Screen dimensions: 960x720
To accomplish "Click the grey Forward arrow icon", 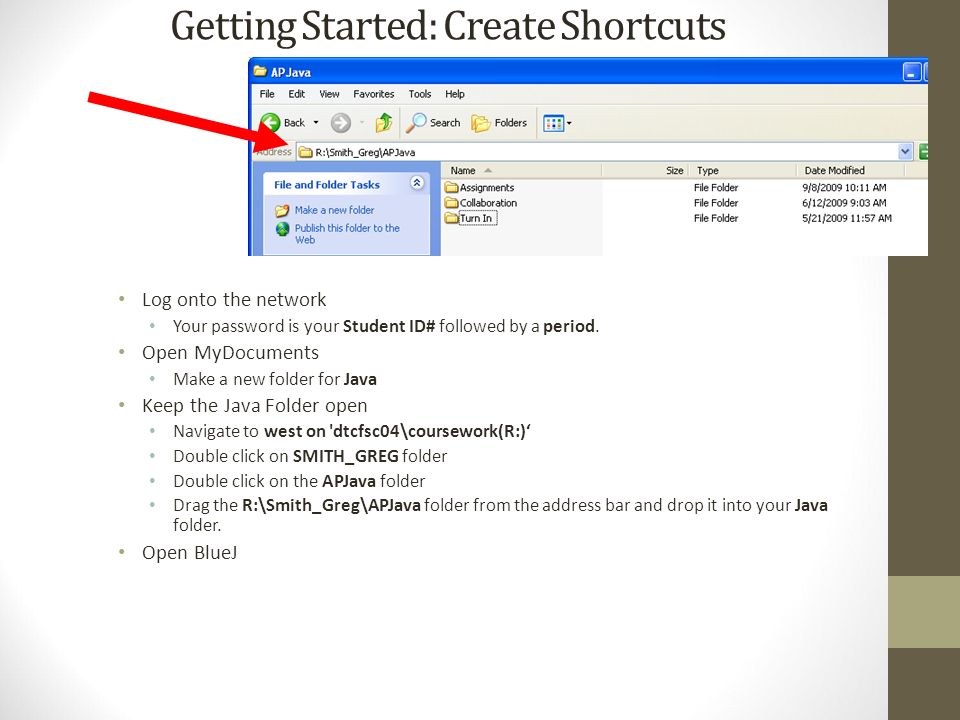I will (x=340, y=123).
